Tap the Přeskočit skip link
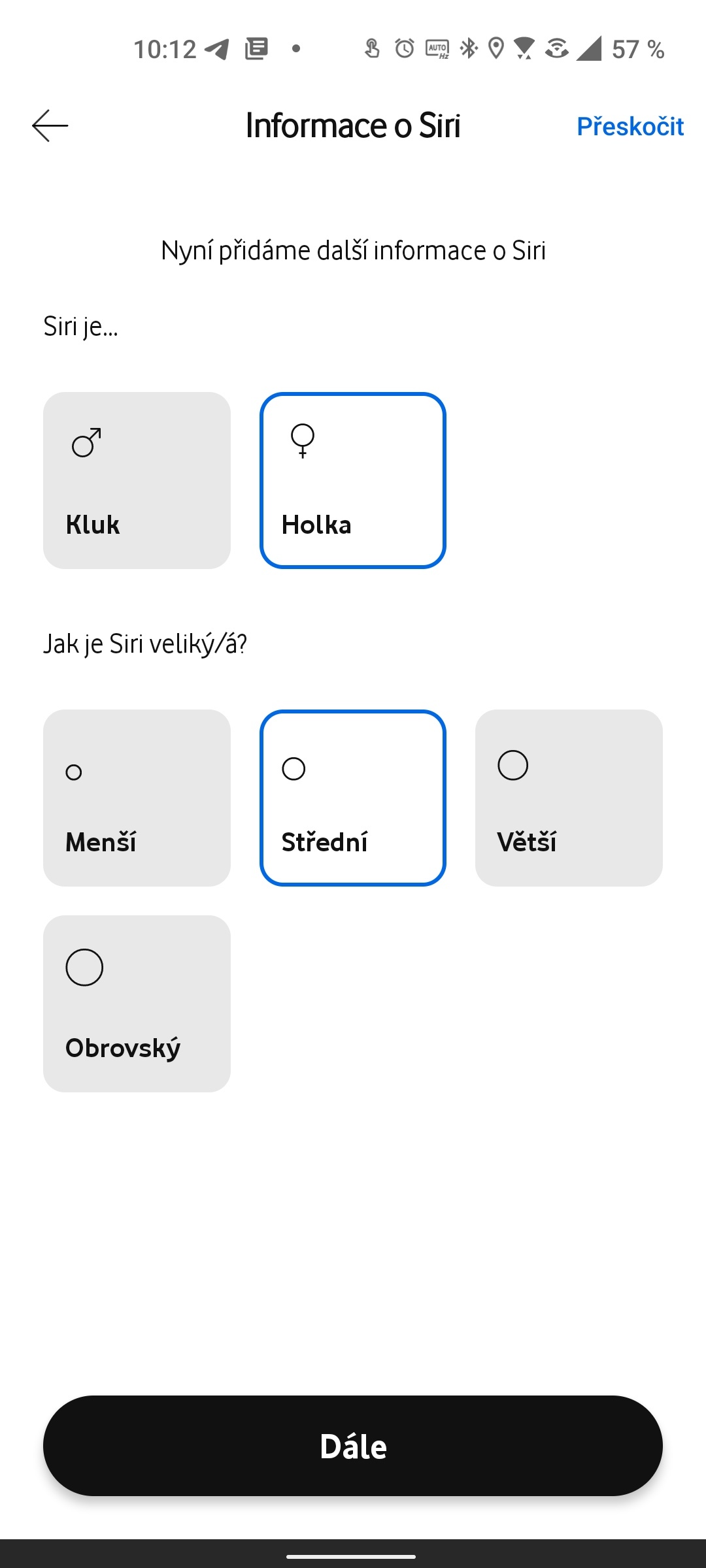Image resolution: width=706 pixels, height=1568 pixels. (x=630, y=126)
